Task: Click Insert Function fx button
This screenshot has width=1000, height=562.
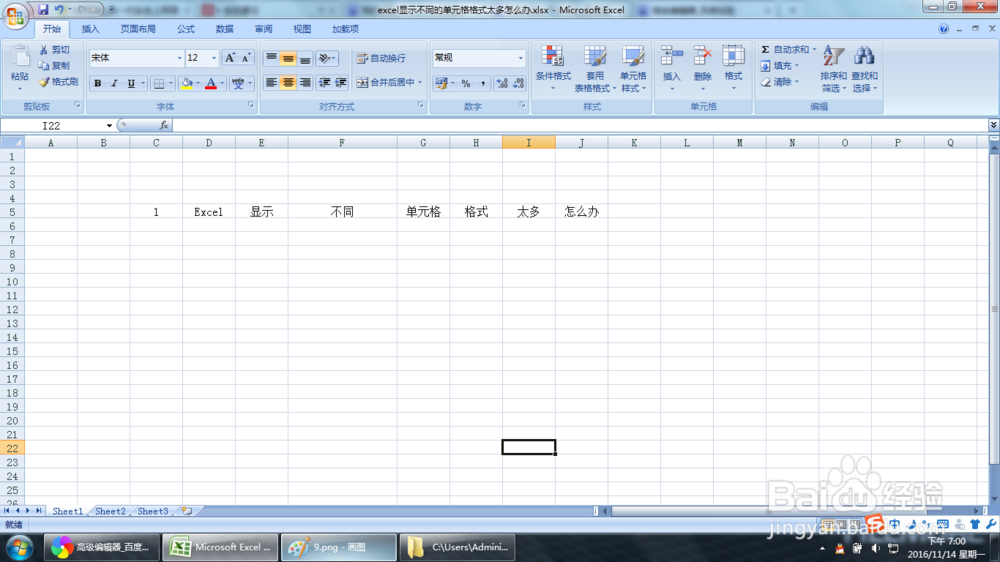Action: point(164,126)
